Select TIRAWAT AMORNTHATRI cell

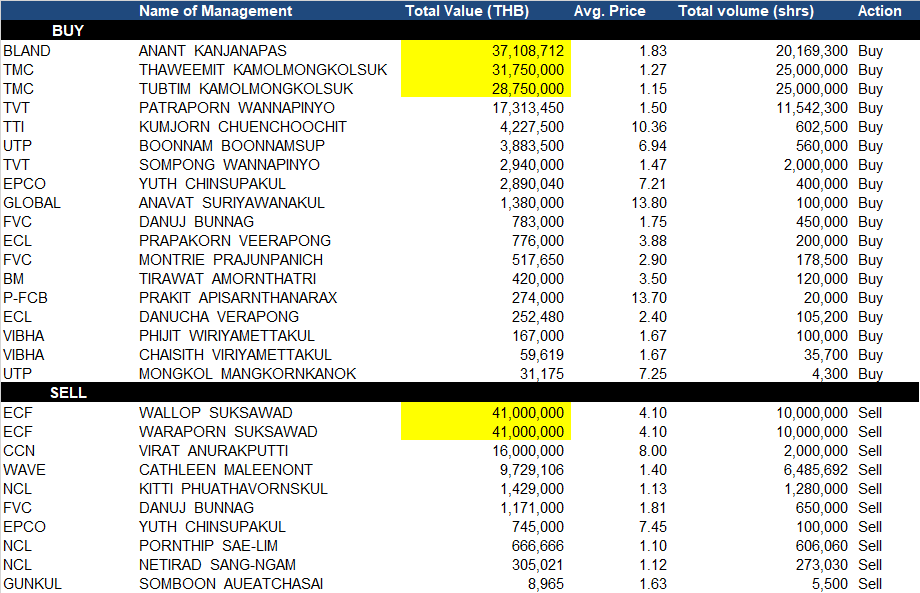tap(228, 279)
